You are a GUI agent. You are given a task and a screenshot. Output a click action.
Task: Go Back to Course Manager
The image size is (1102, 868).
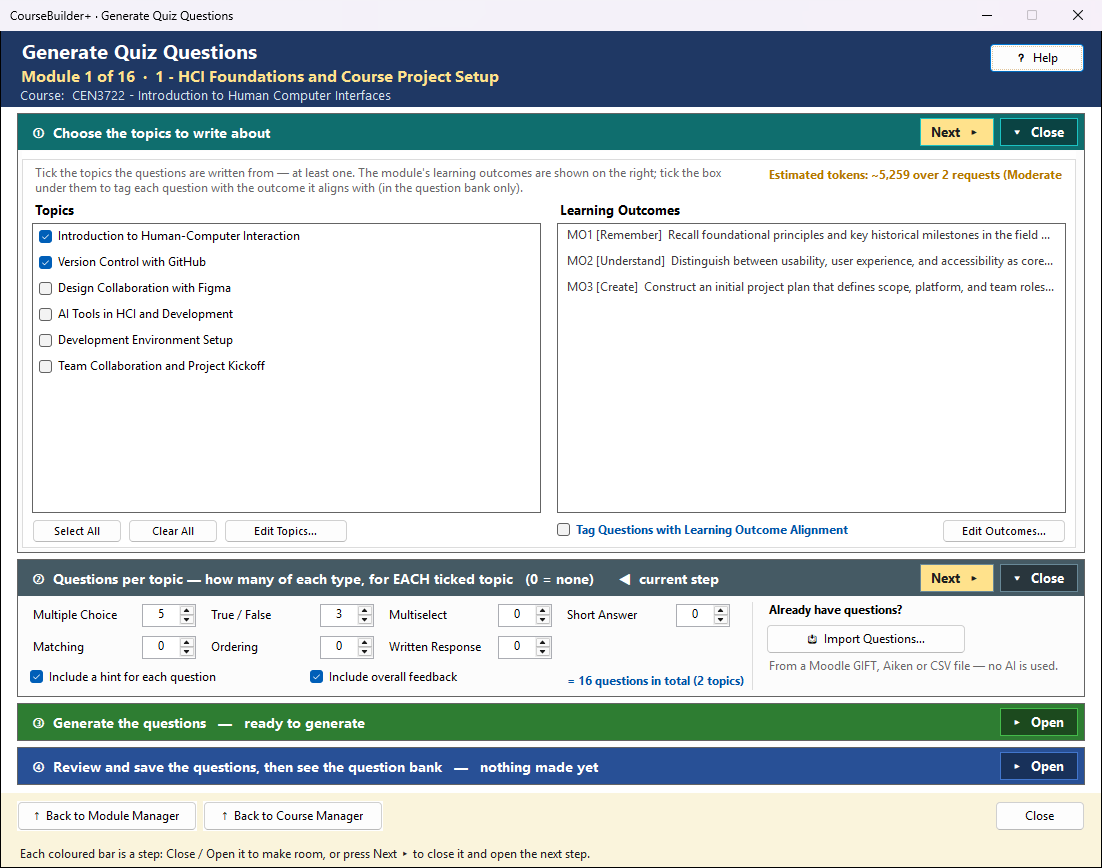(x=293, y=816)
